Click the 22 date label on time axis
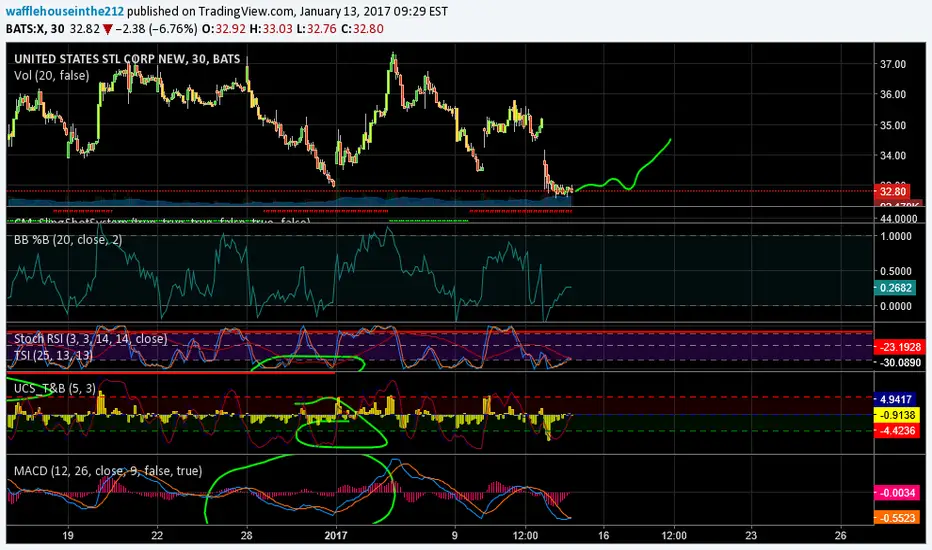The image size is (932, 550). pos(157,535)
